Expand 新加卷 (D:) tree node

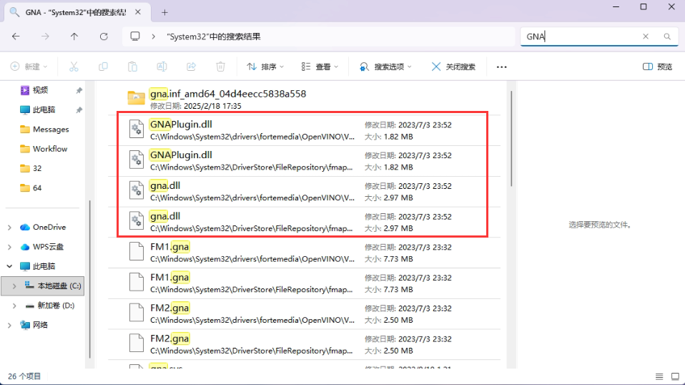click(x=14, y=305)
